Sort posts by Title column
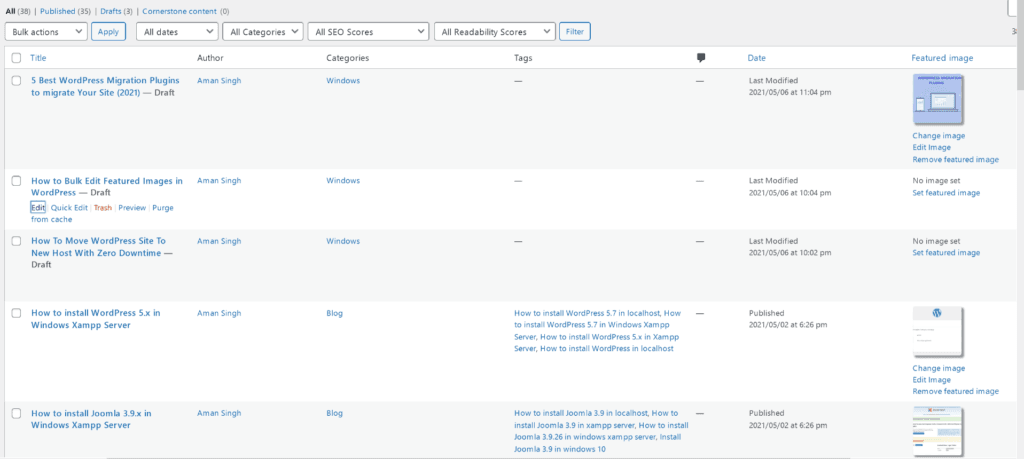 (x=39, y=58)
